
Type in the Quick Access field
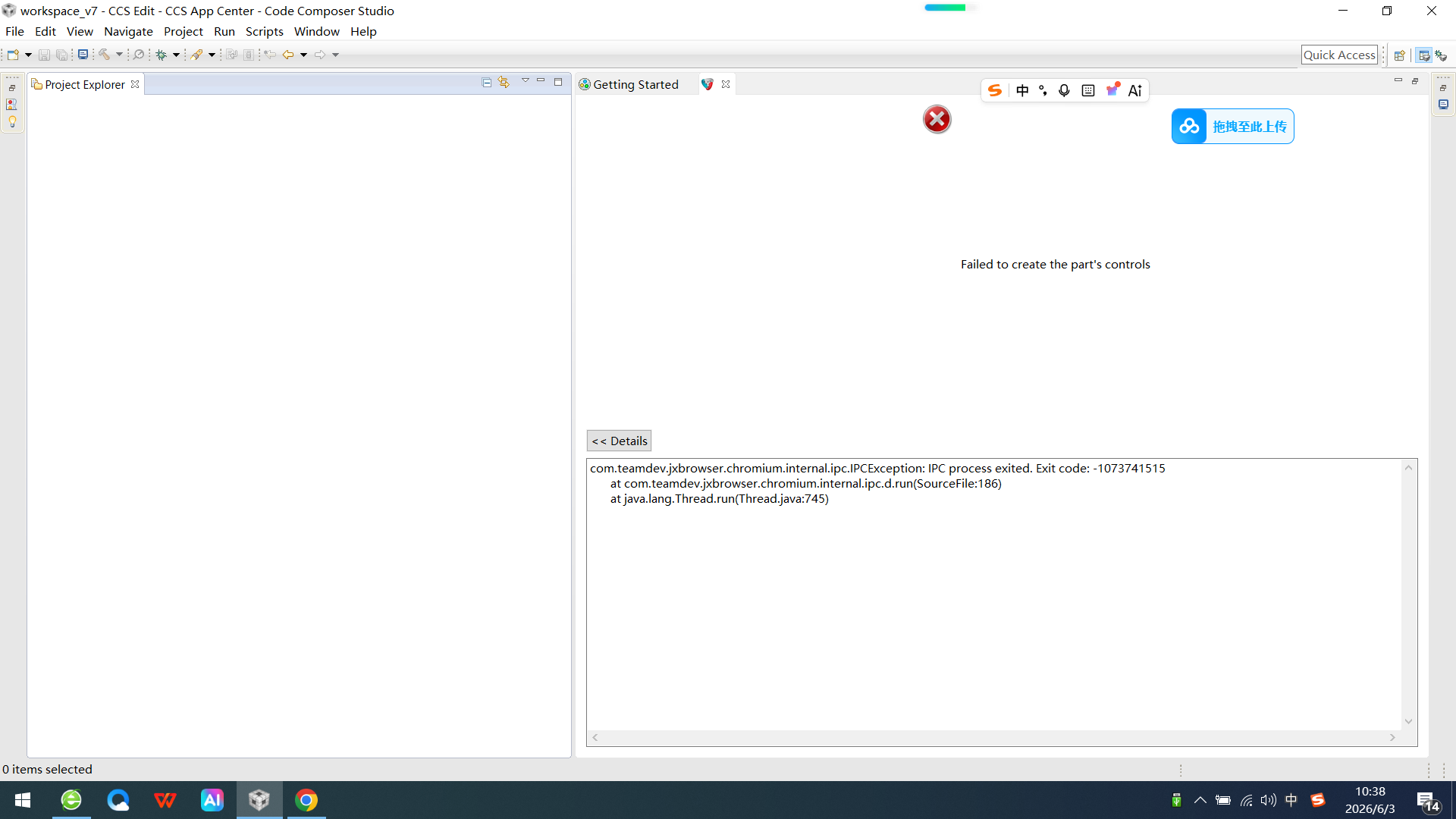1339,55
